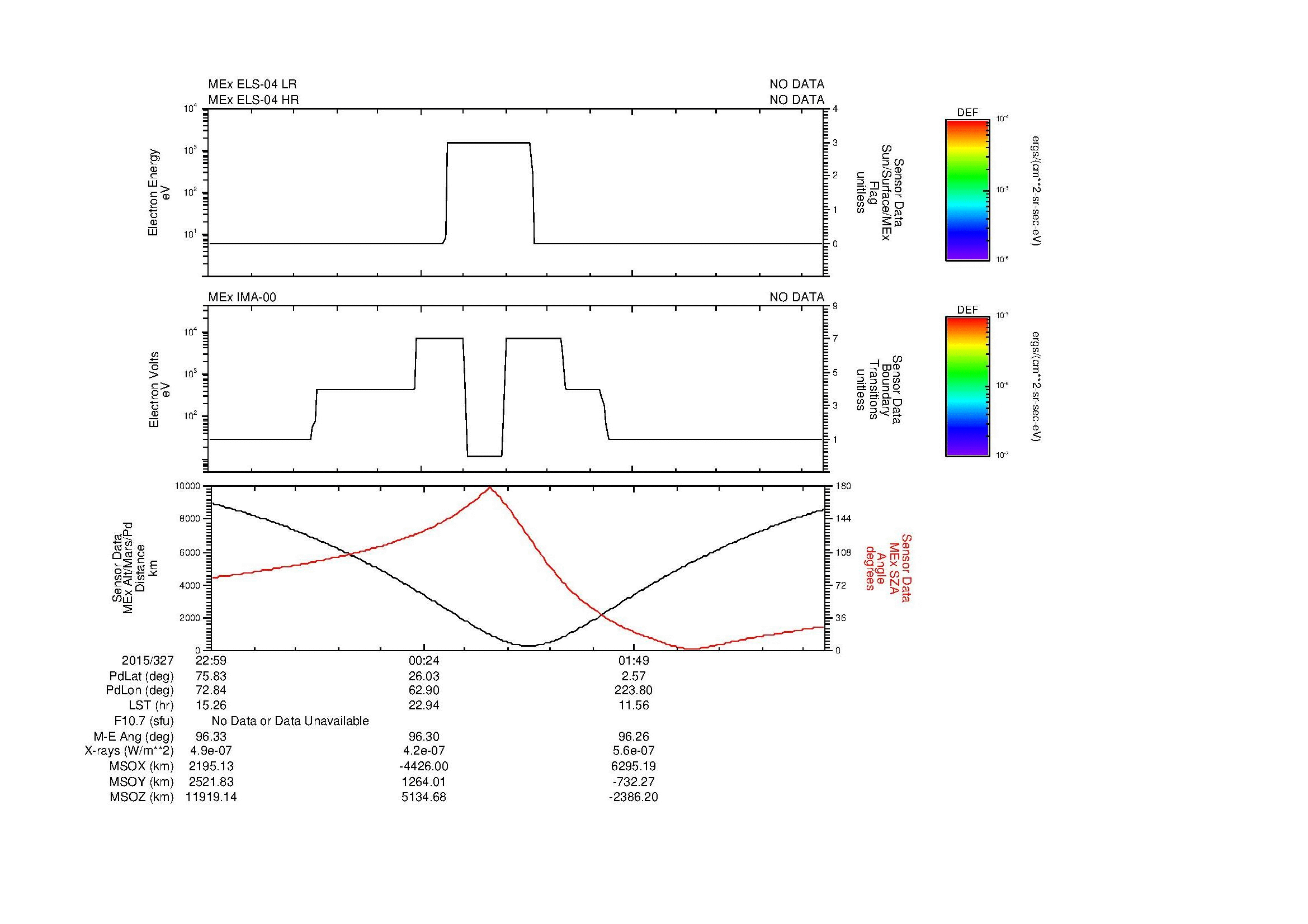1308x924 pixels.
Task: Click the 'M-E Ang (deg)' row label
Action: pos(134,737)
